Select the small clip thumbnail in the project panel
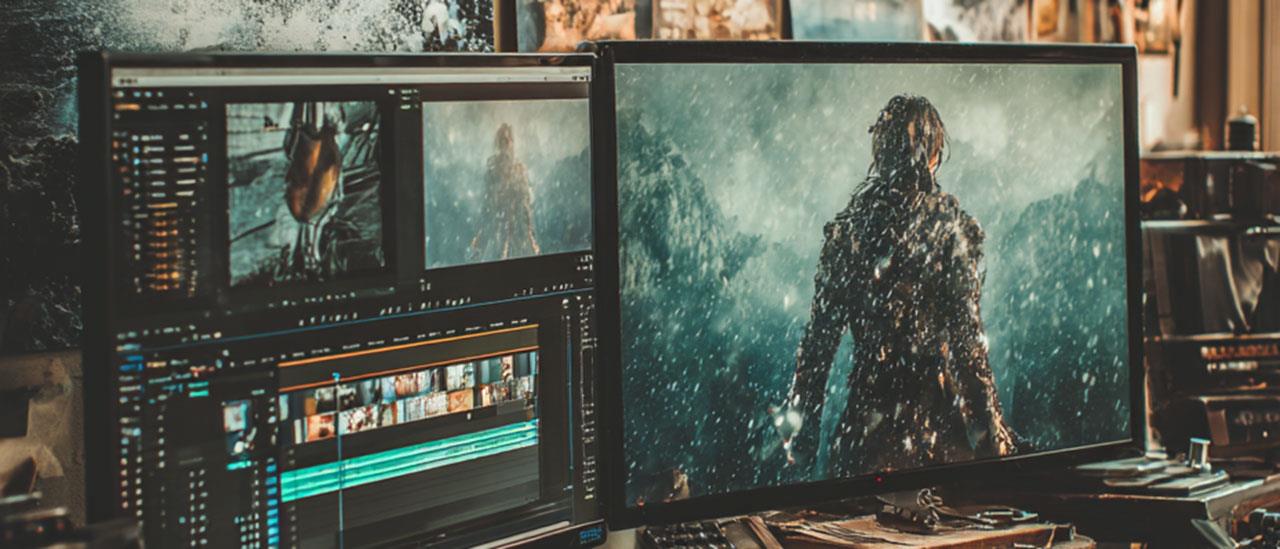The width and height of the screenshot is (1280, 549). pos(237,416)
